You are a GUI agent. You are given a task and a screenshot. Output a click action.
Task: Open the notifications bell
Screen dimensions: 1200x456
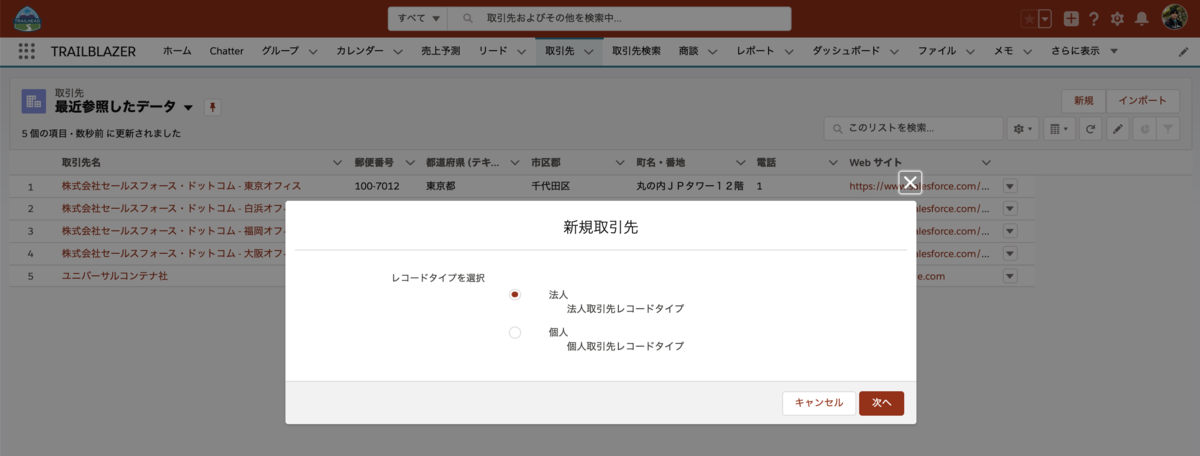coord(1141,18)
